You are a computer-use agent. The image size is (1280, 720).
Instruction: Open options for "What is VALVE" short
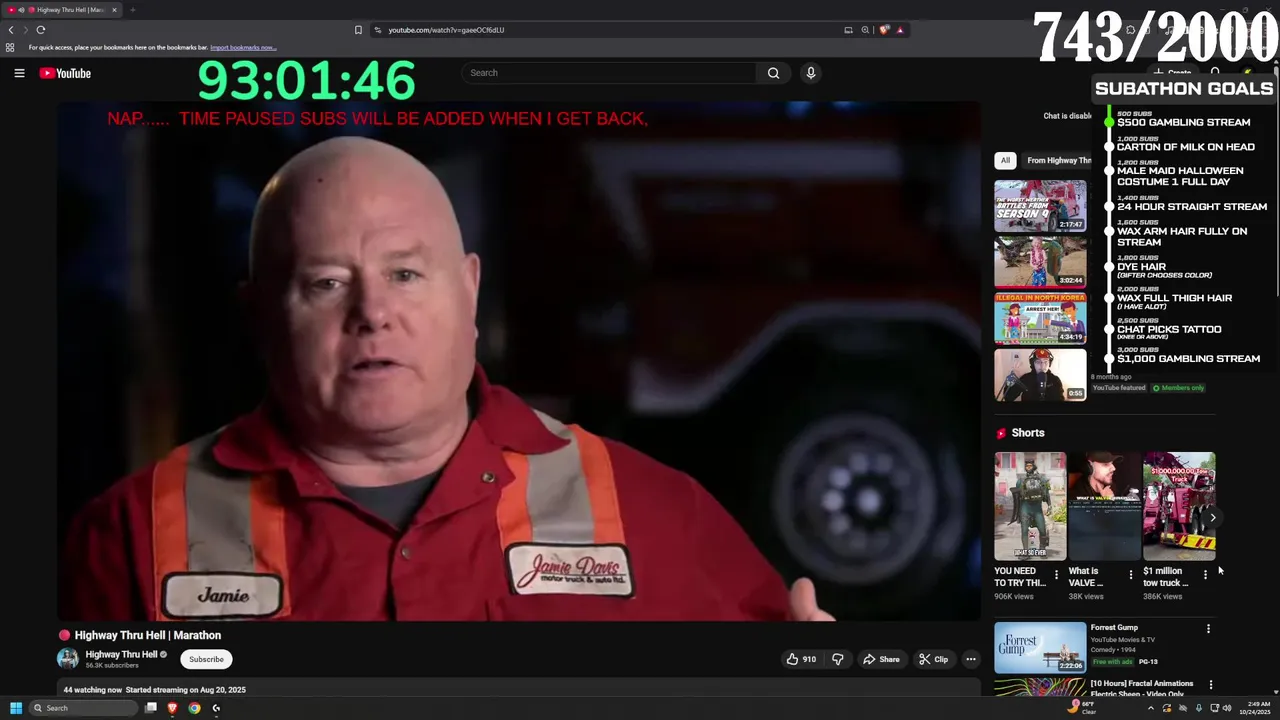click(1131, 575)
